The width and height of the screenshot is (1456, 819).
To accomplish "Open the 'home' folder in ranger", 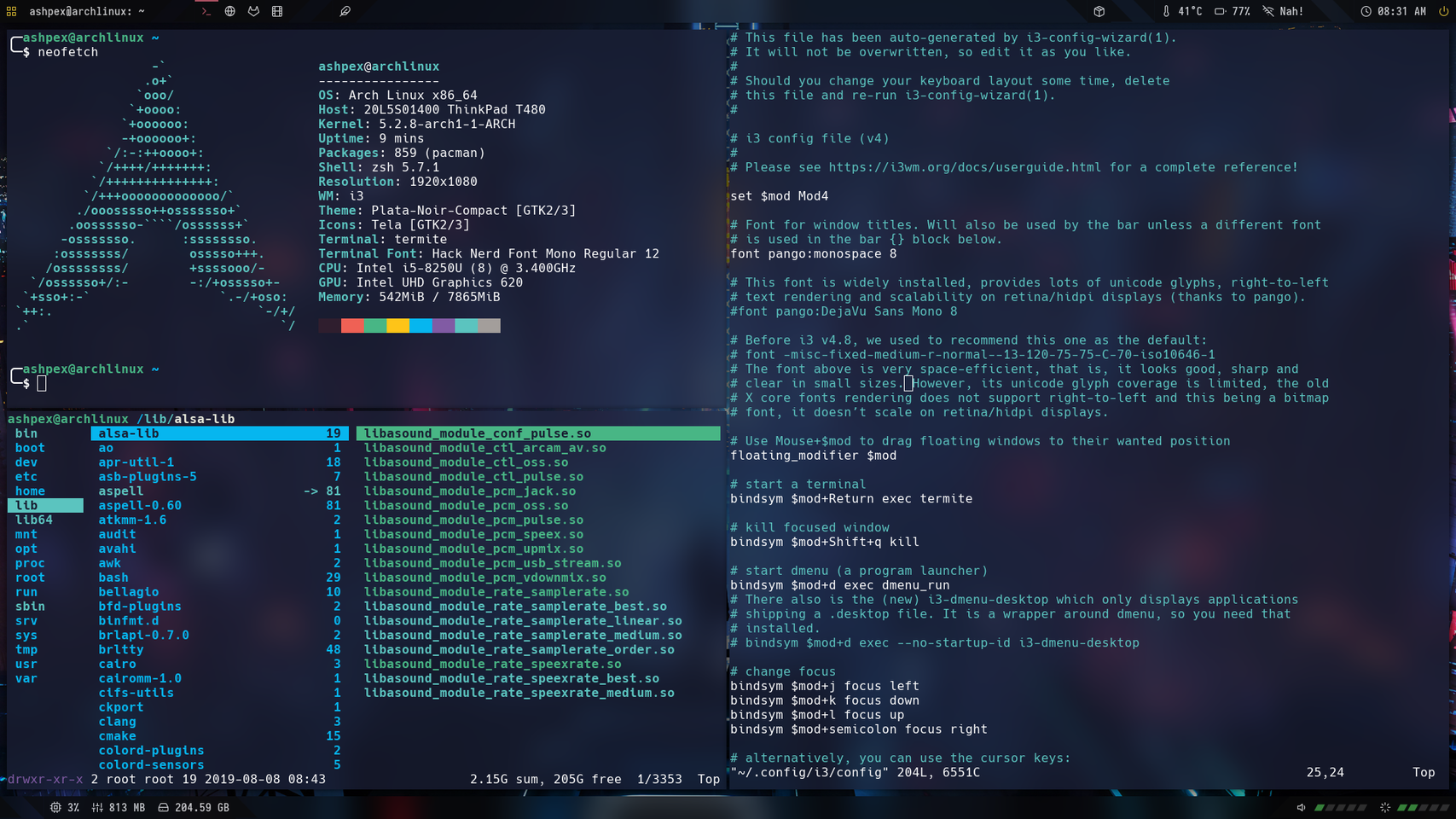I will click(30, 491).
